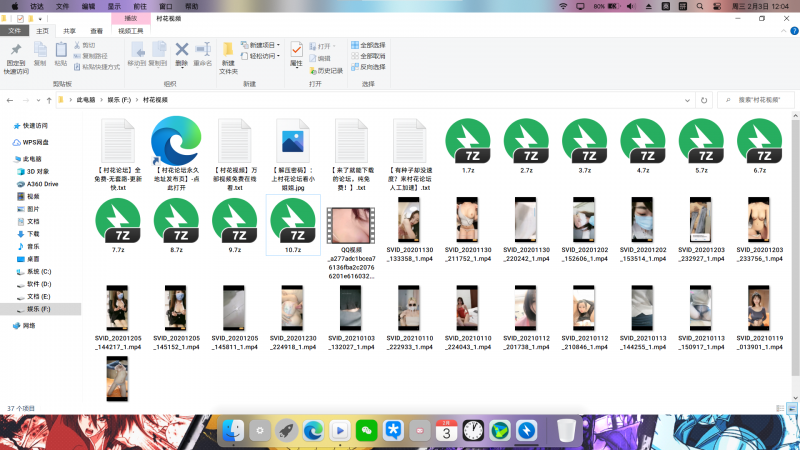Open WeChat from the dock

click(366, 429)
